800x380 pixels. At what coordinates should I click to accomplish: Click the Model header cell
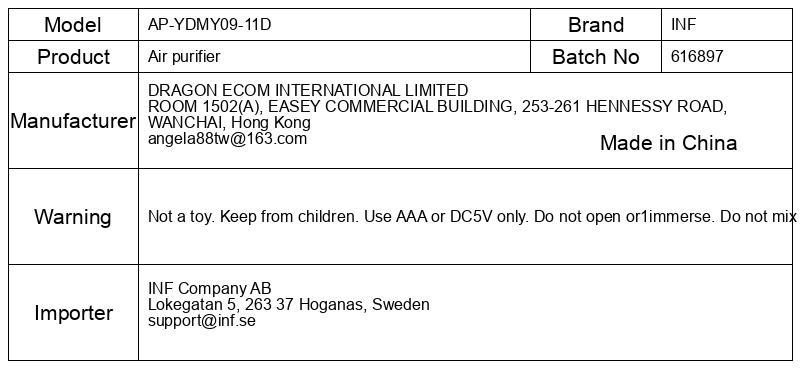click(x=73, y=24)
